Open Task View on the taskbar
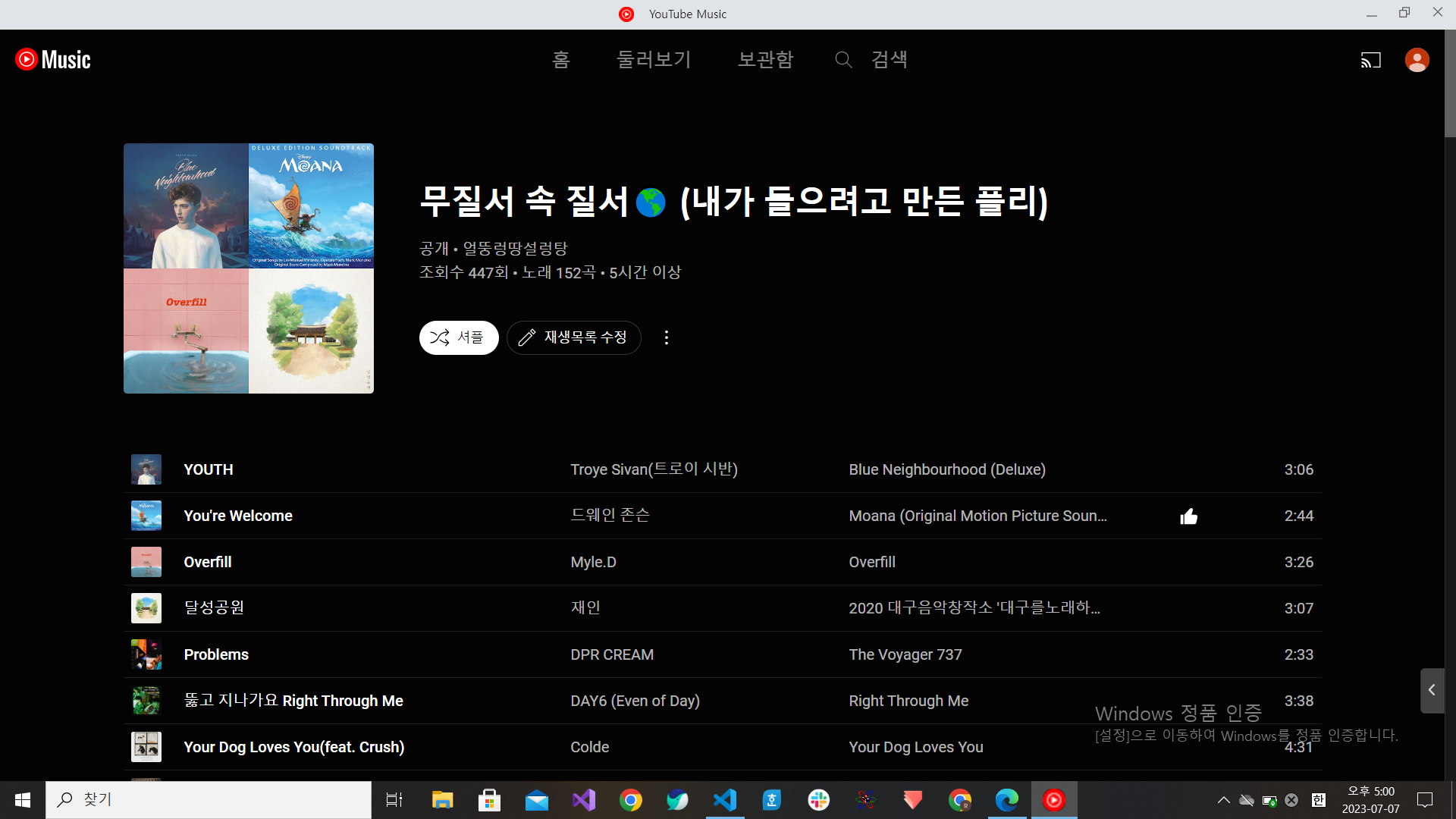The width and height of the screenshot is (1456, 819). tap(394, 800)
